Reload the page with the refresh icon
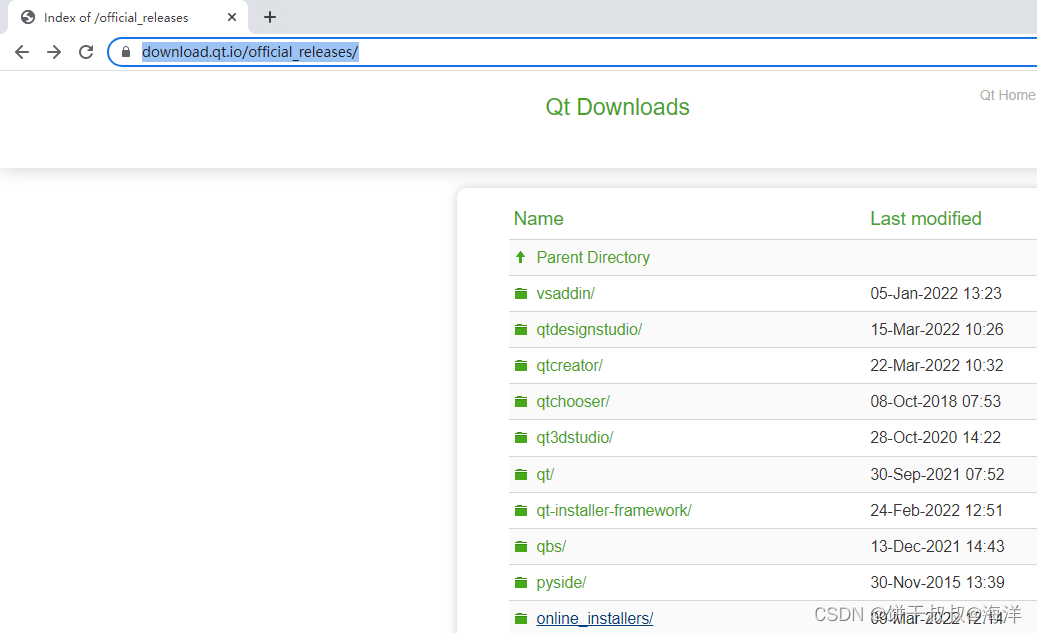The height and width of the screenshot is (633, 1037). click(85, 51)
